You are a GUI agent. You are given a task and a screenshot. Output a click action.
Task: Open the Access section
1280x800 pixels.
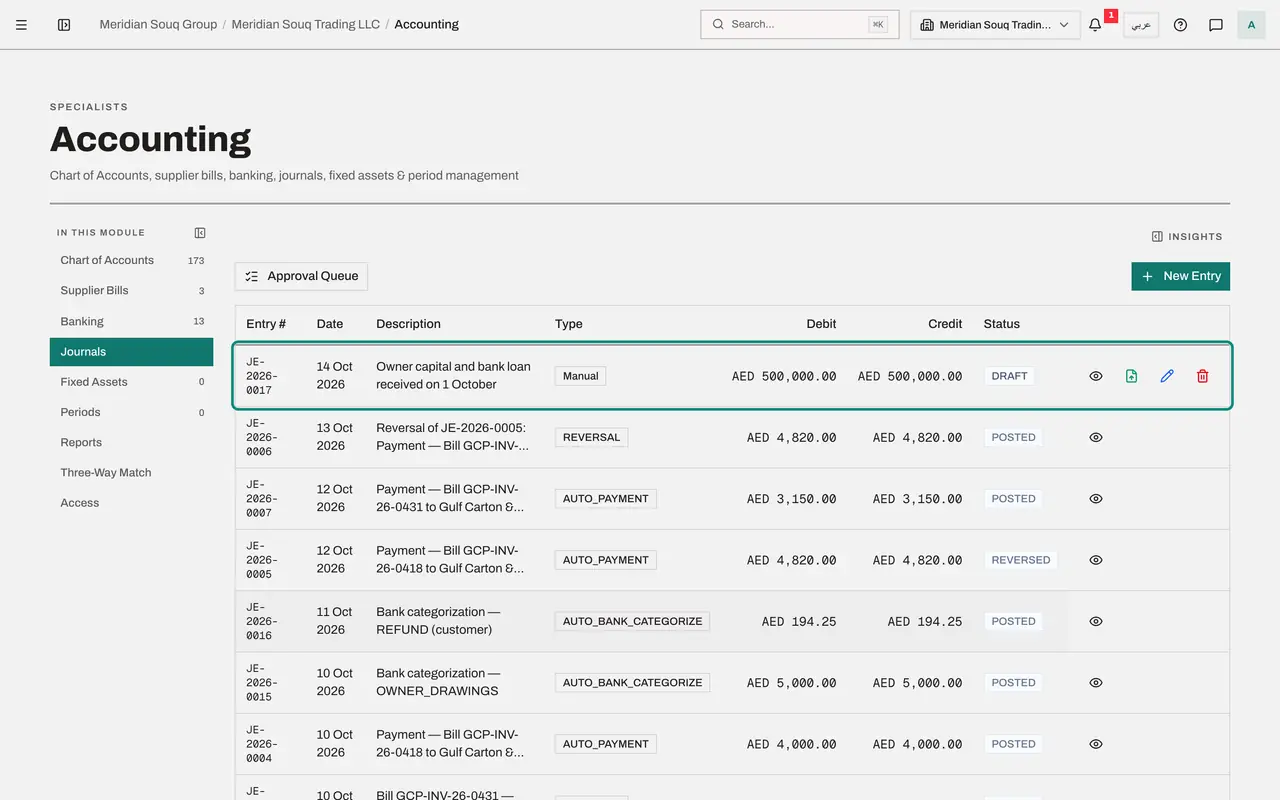point(131,503)
